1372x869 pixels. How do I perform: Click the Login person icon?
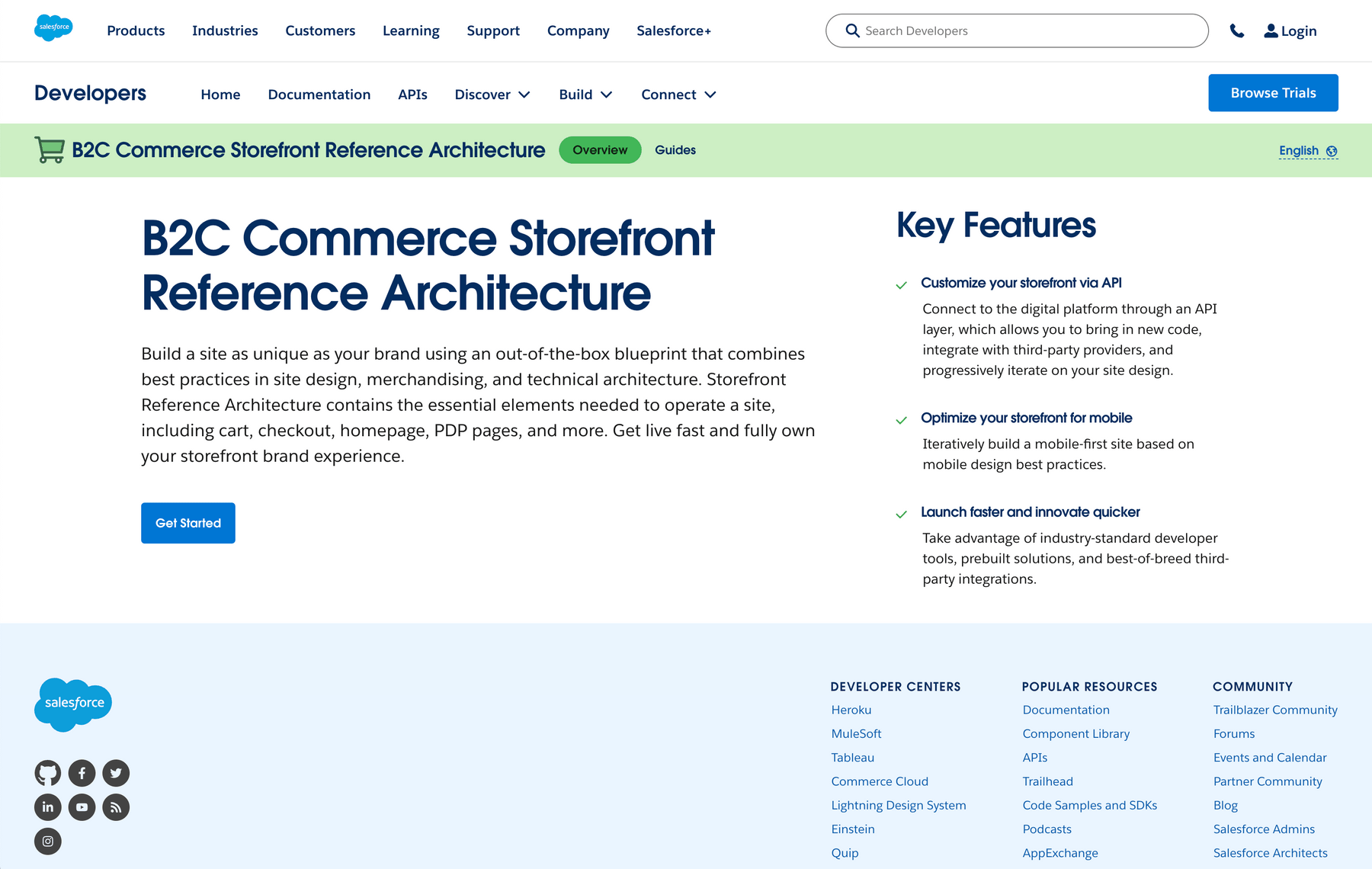pos(1270,30)
